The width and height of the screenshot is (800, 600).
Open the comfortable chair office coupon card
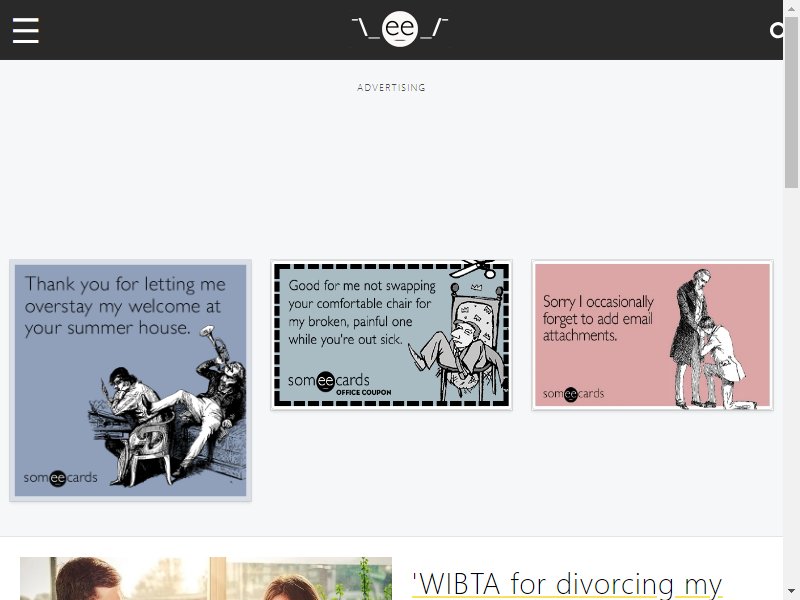tap(391, 335)
